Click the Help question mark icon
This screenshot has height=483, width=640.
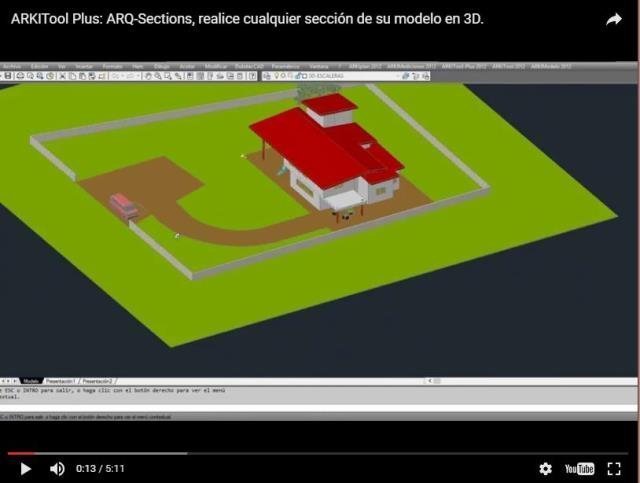tap(252, 76)
